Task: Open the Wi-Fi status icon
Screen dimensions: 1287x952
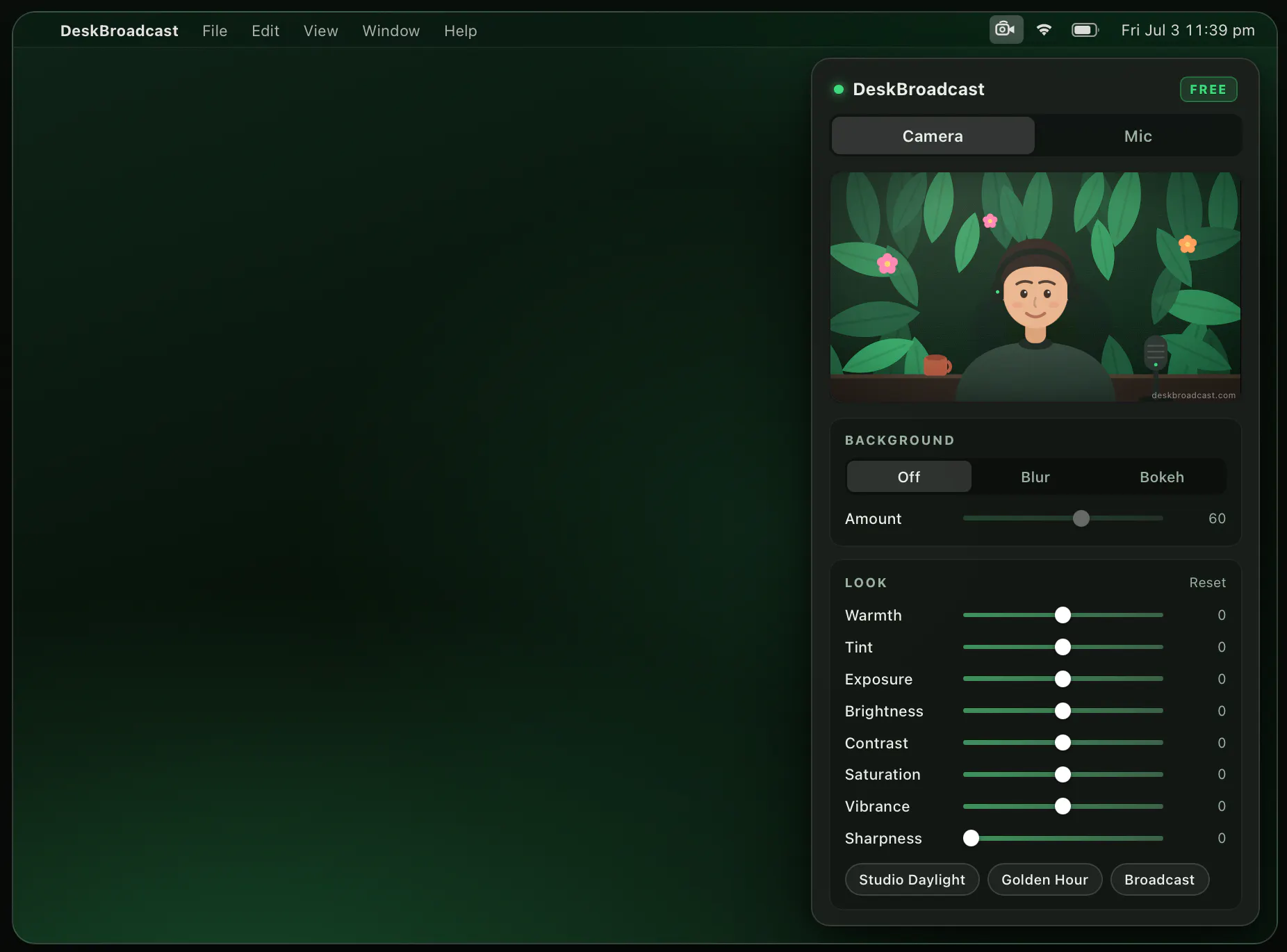Action: [1044, 30]
